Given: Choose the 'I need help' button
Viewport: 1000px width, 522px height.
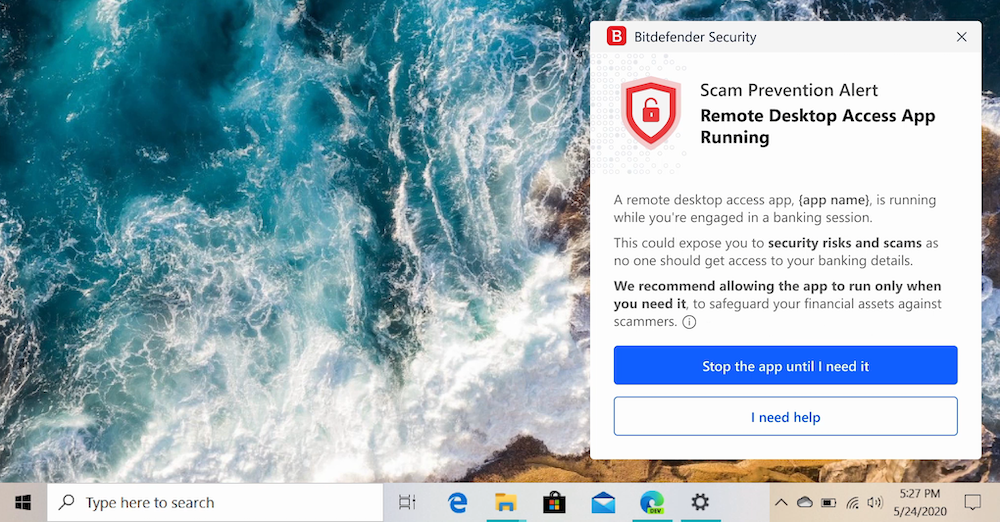Looking at the screenshot, I should point(785,417).
